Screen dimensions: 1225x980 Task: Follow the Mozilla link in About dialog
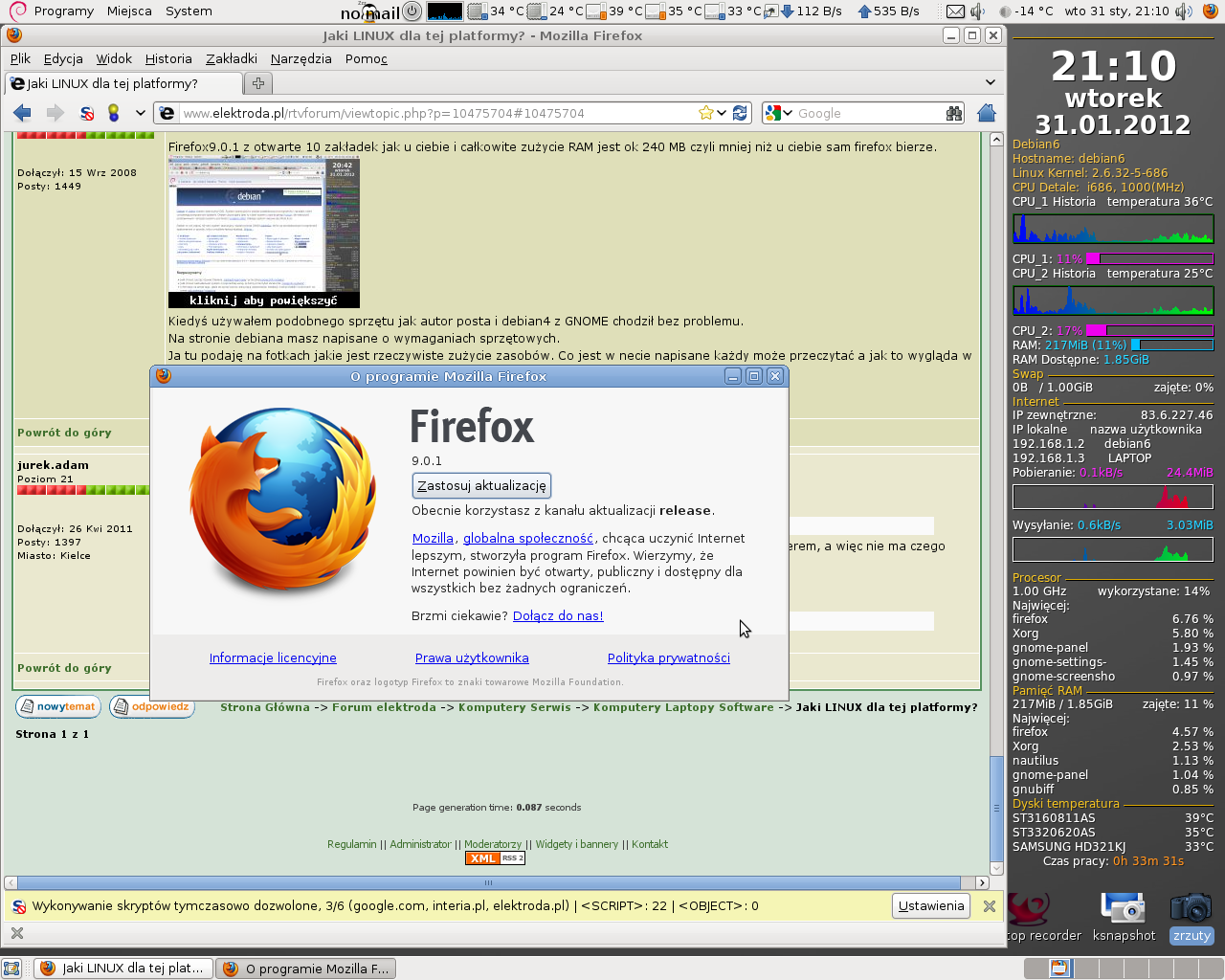click(433, 538)
